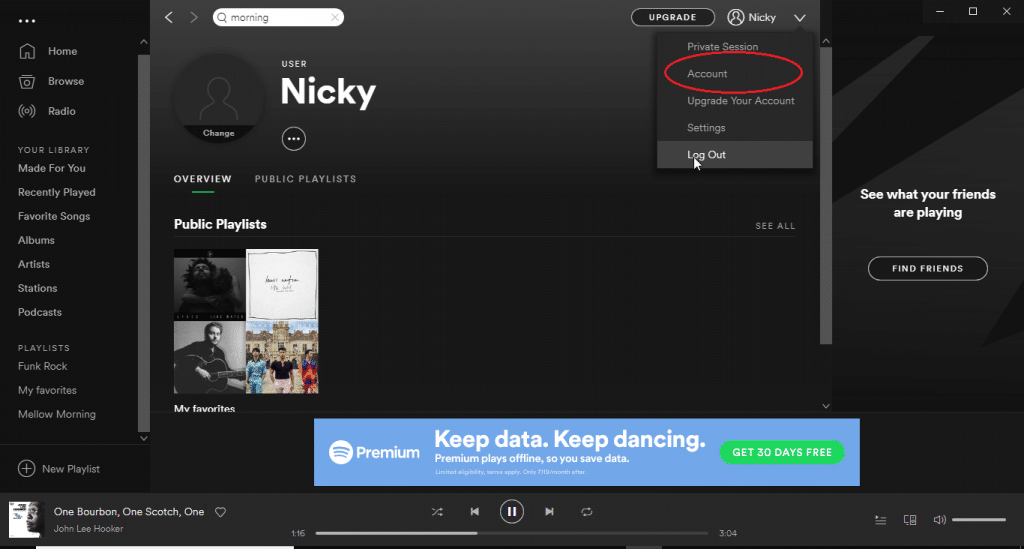Image resolution: width=1024 pixels, height=549 pixels.
Task: Click the user avatar icon beside Nicky
Action: [736, 18]
